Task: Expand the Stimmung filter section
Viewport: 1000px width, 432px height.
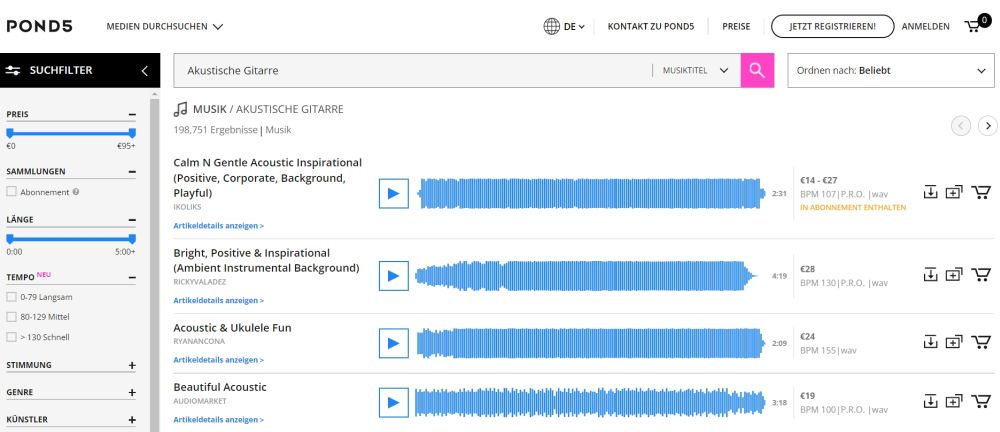Action: click(132, 366)
